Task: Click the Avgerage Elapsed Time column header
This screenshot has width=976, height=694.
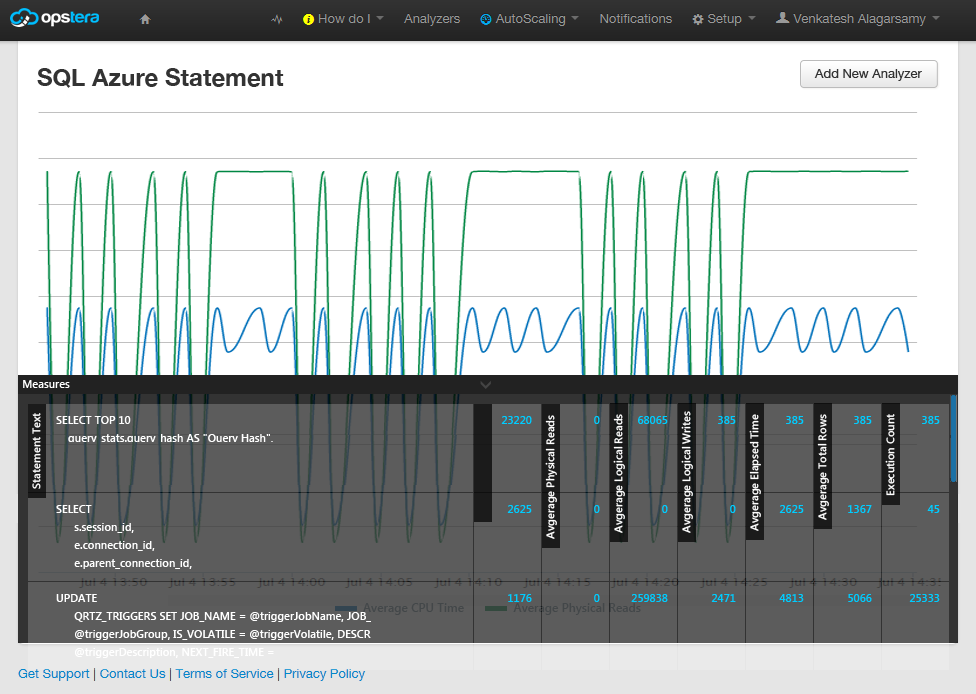Action: [x=754, y=472]
